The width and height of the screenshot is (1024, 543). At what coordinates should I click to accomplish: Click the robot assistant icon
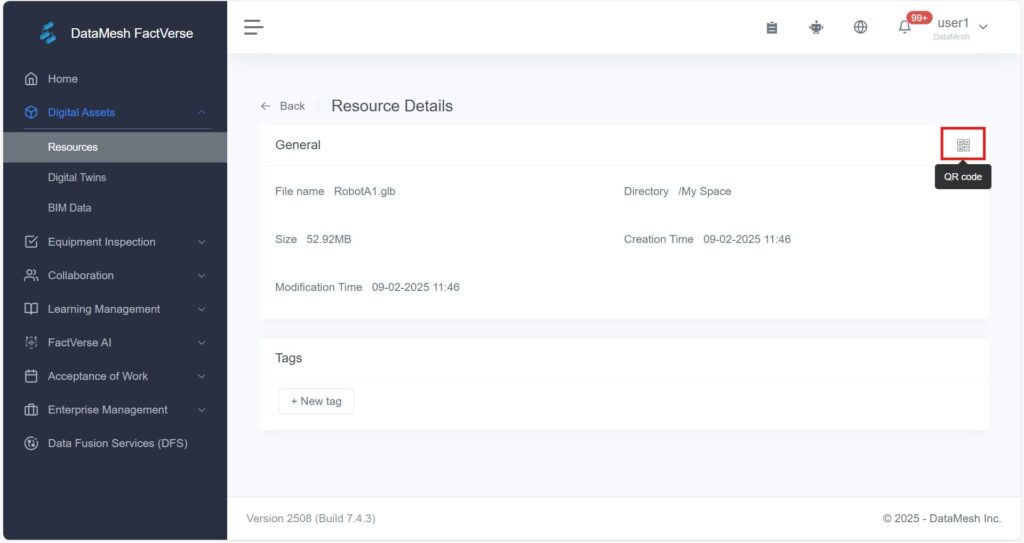point(816,27)
